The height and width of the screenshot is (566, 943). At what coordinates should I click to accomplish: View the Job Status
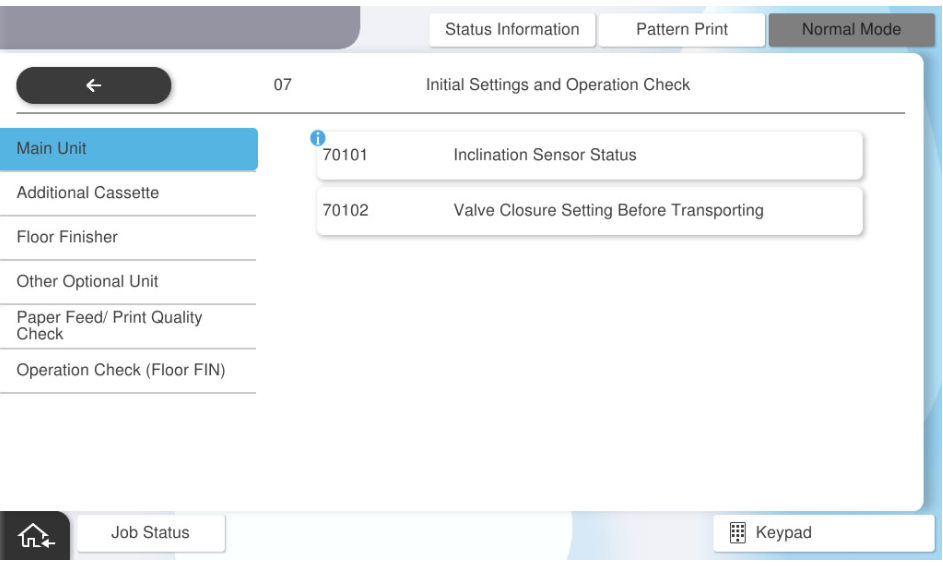coord(151,533)
